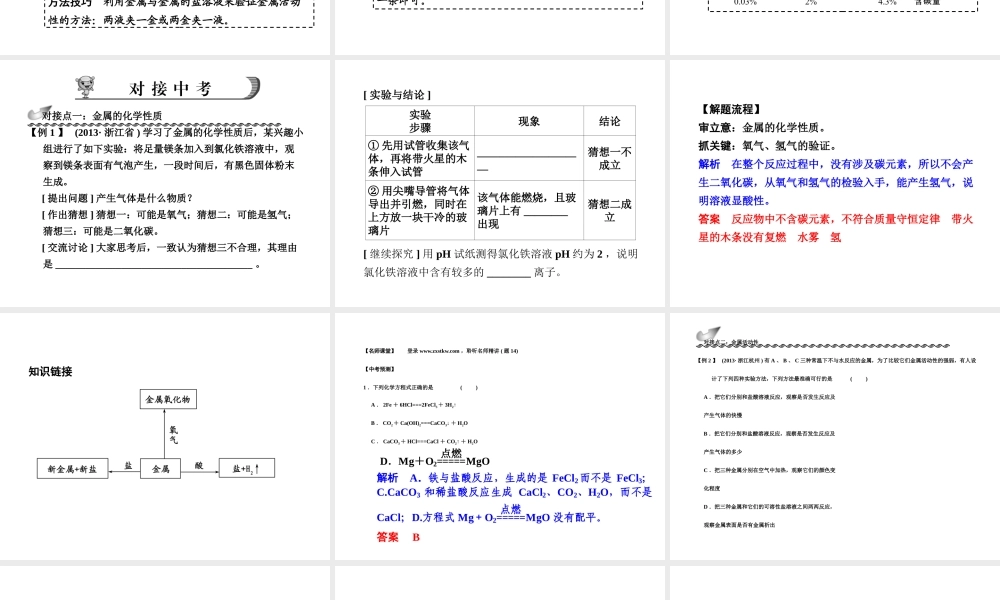Image resolution: width=1000 pixels, height=600 pixels.
Task: Click the 对接点一：金属的化学性质 heading
Action: (102, 115)
